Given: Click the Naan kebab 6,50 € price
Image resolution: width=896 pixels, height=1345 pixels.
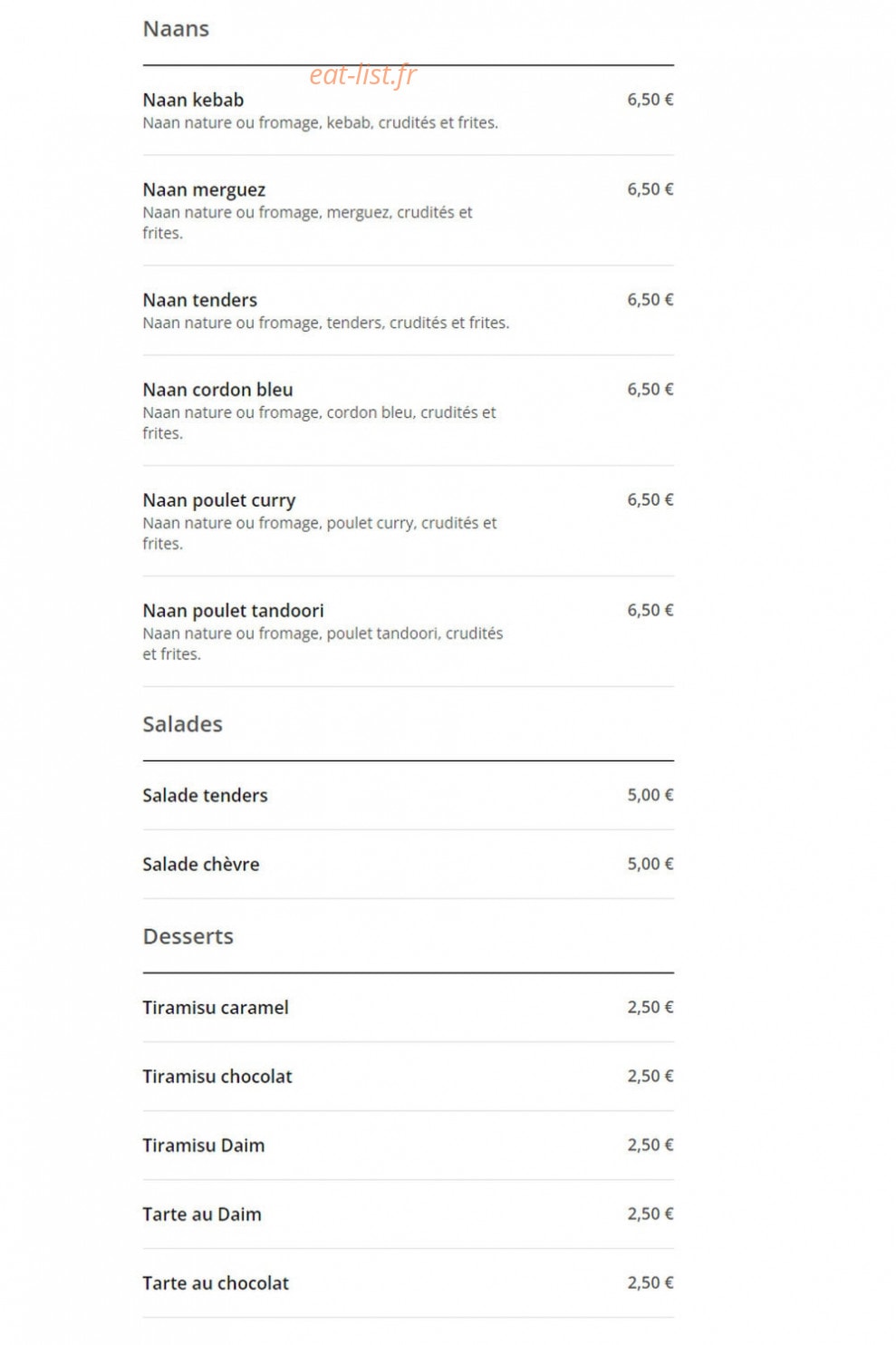Looking at the screenshot, I should 650,100.
